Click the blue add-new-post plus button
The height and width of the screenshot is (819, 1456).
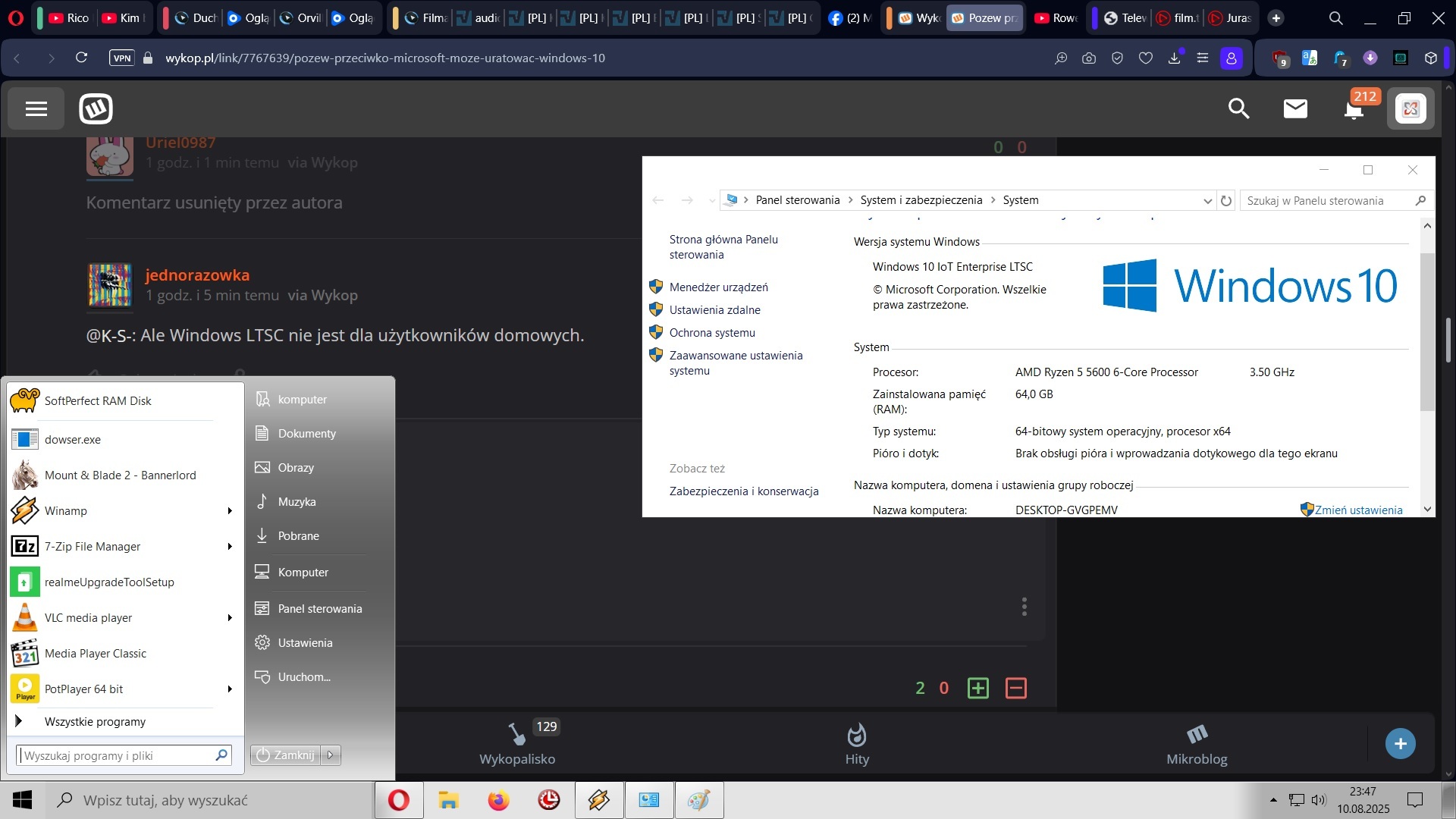pos(1400,744)
